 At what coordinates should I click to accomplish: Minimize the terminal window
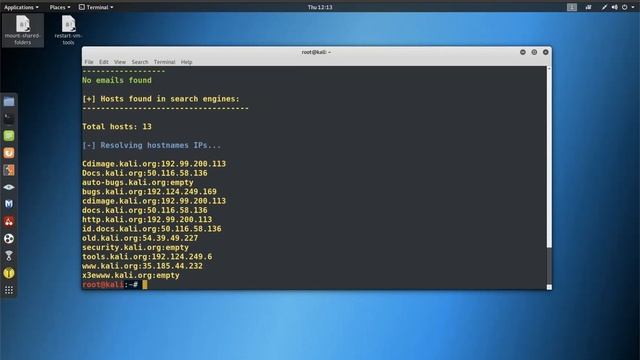[x=522, y=52]
